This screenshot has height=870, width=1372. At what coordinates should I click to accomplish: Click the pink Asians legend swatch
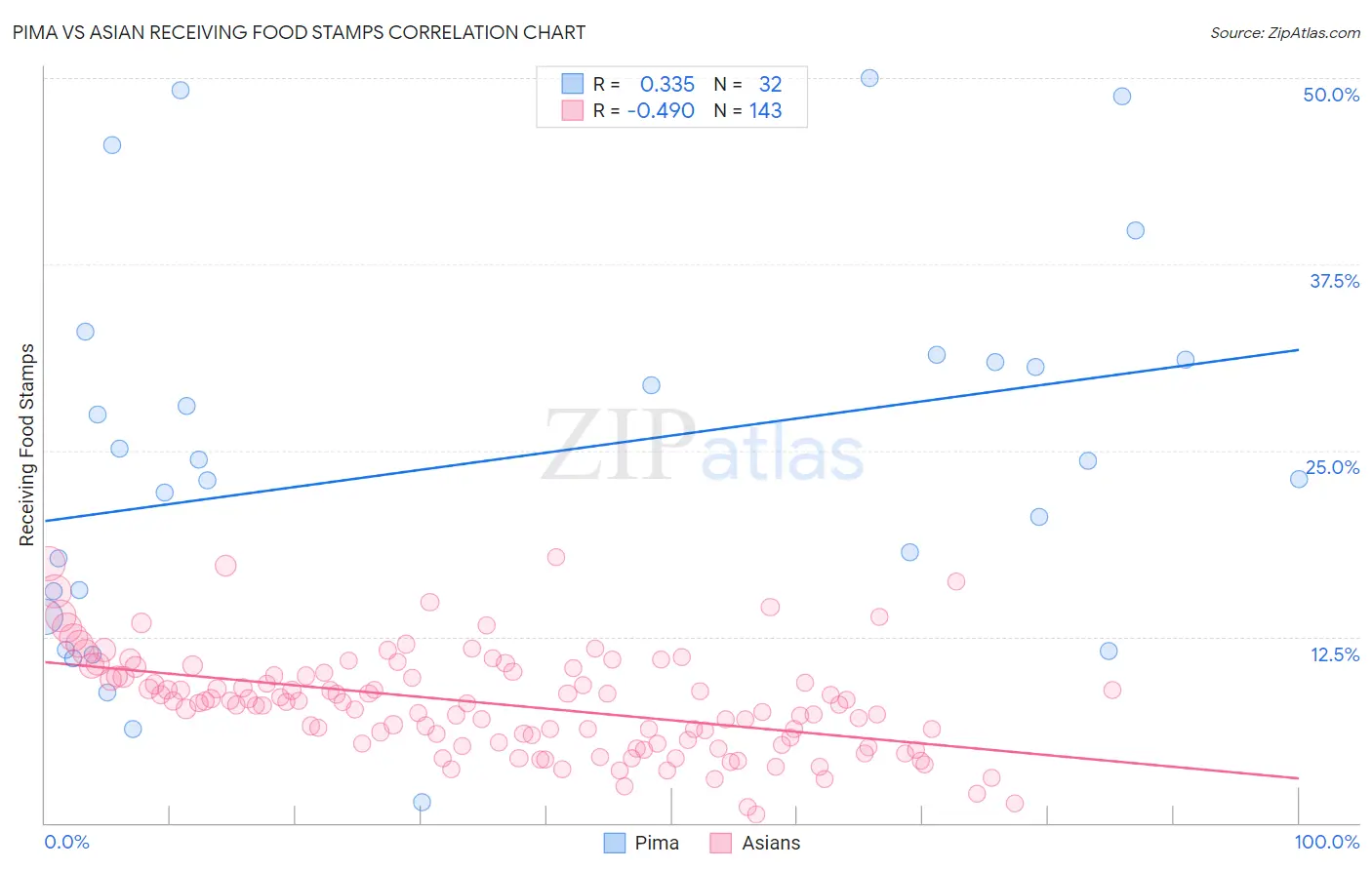point(721,843)
